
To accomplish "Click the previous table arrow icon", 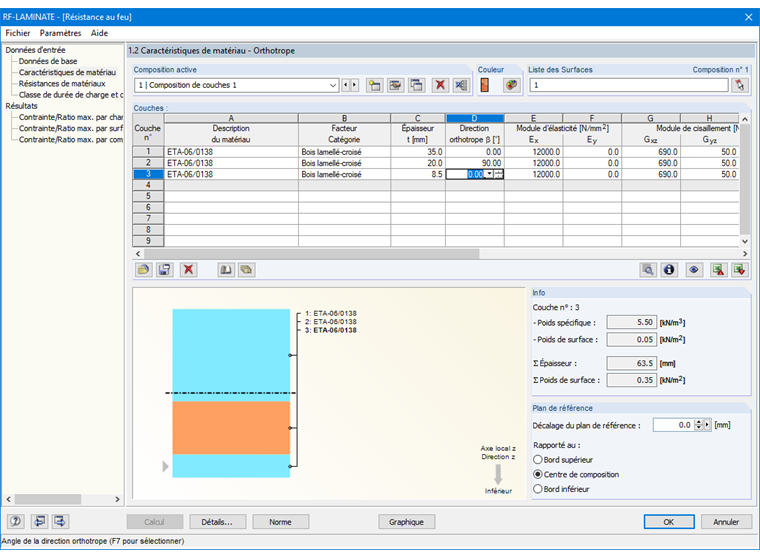I will pyautogui.click(x=39, y=521).
